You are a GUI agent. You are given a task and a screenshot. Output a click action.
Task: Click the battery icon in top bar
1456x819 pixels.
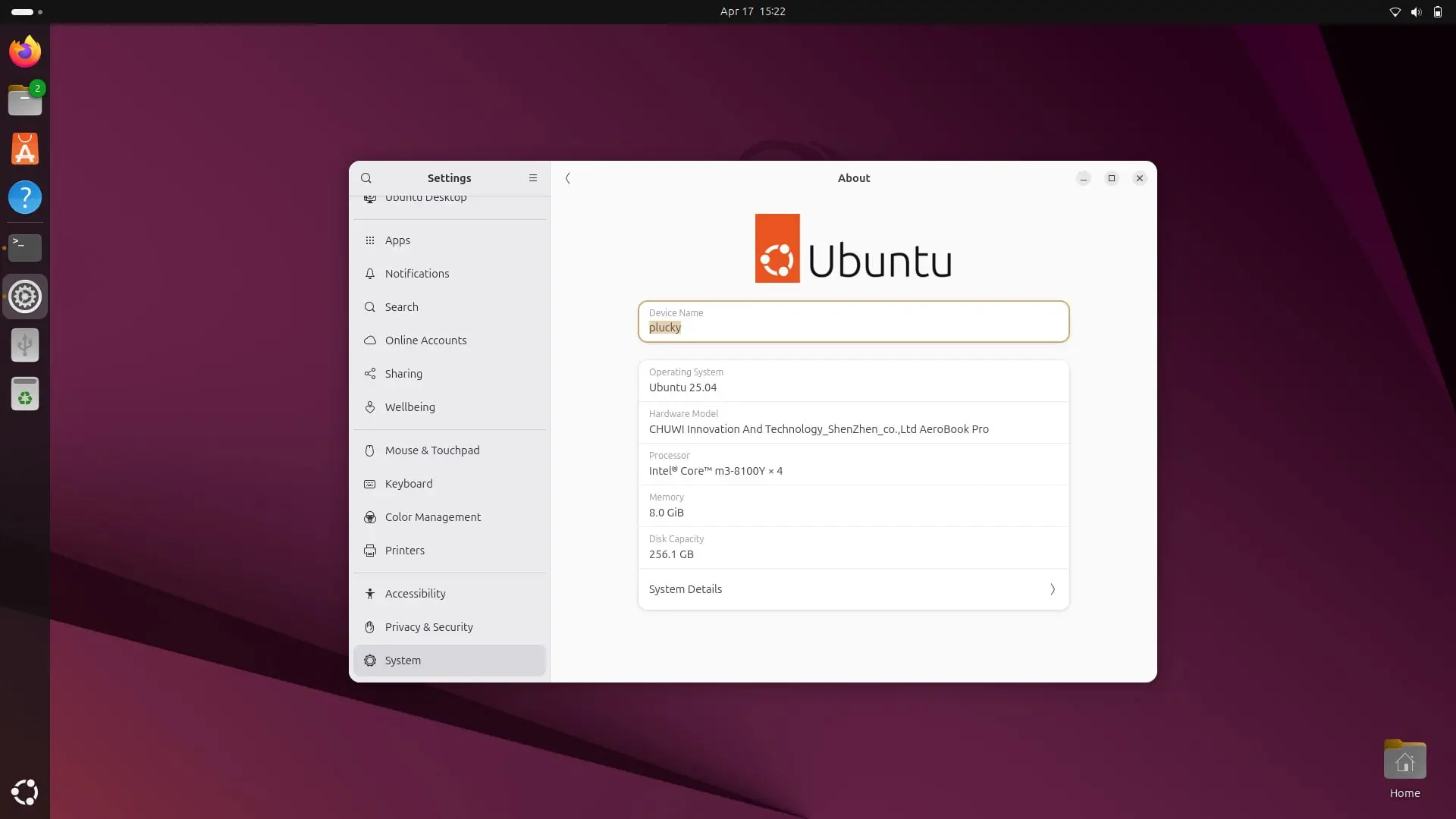1437,11
